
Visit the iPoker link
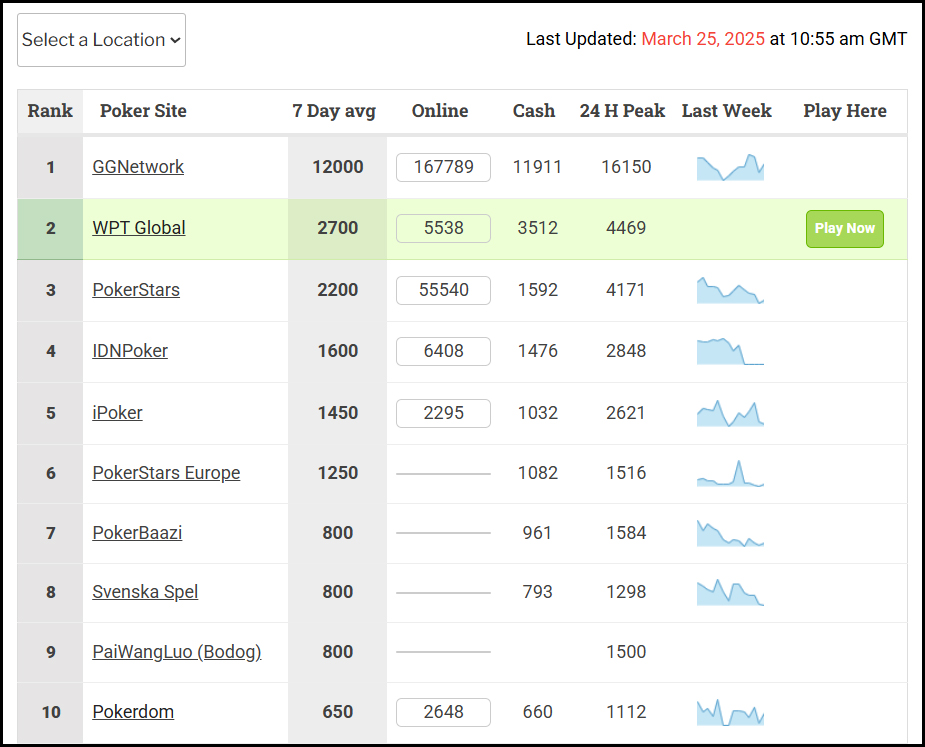tap(117, 413)
